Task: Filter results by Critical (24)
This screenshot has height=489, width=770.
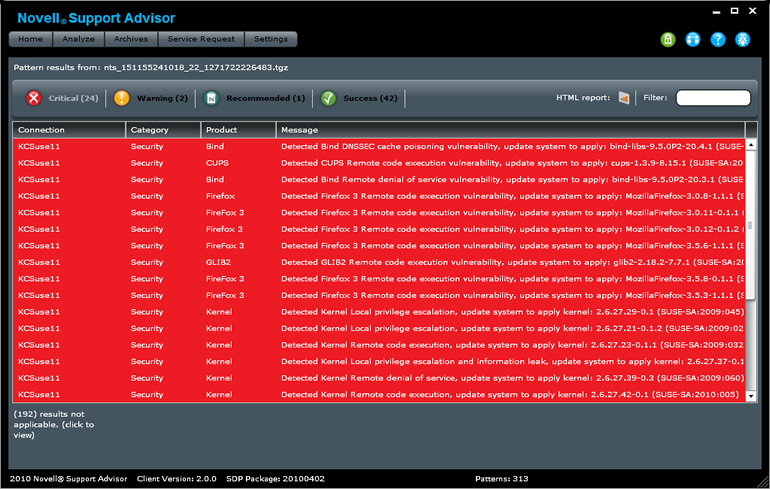Action: (x=74, y=98)
